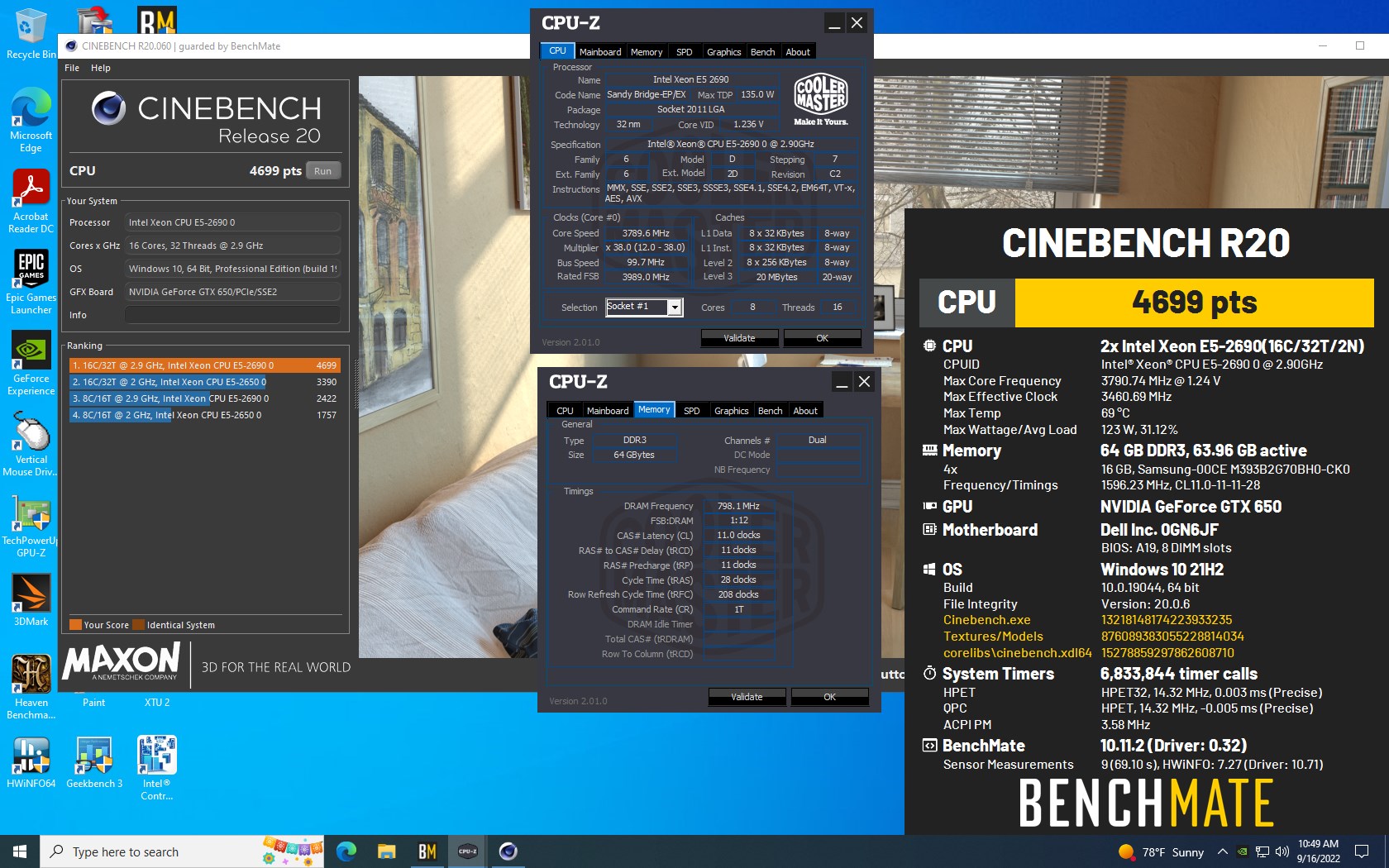Open GeForce Experience desktop shortcut
This screenshot has height=868, width=1389.
coord(31,364)
